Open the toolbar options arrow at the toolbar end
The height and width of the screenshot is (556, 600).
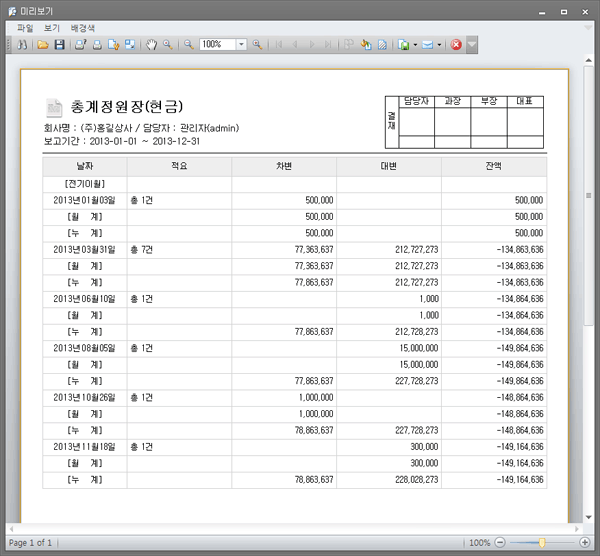[x=472, y=45]
